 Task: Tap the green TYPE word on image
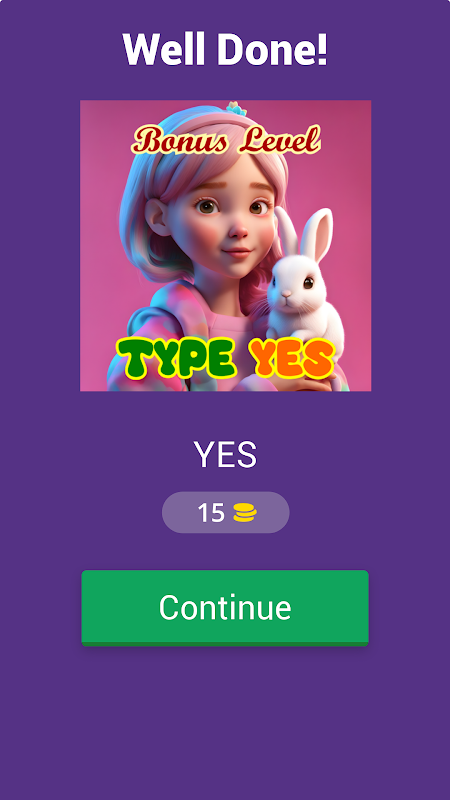[x=177, y=358]
